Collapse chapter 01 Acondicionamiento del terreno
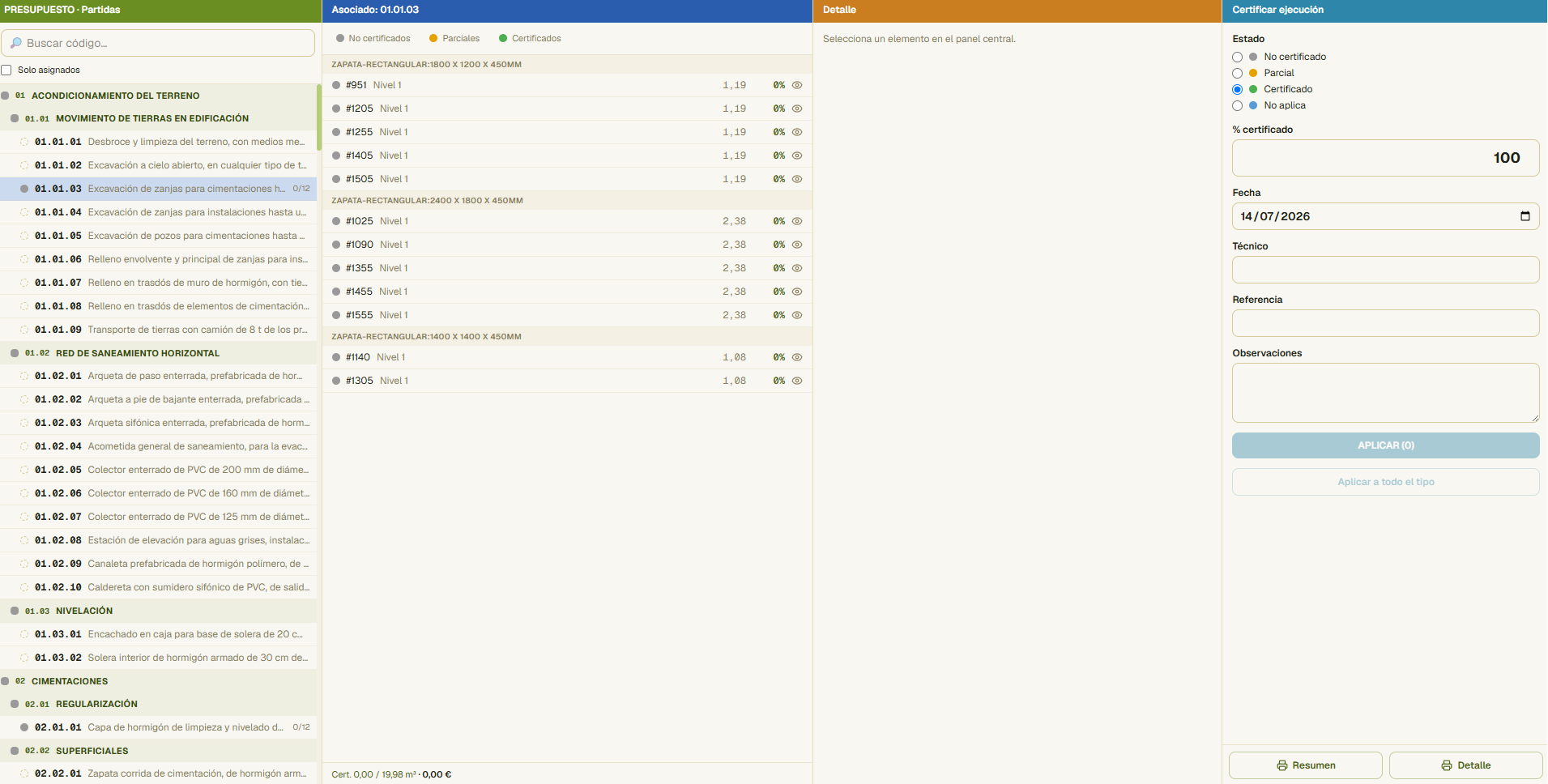 point(158,96)
